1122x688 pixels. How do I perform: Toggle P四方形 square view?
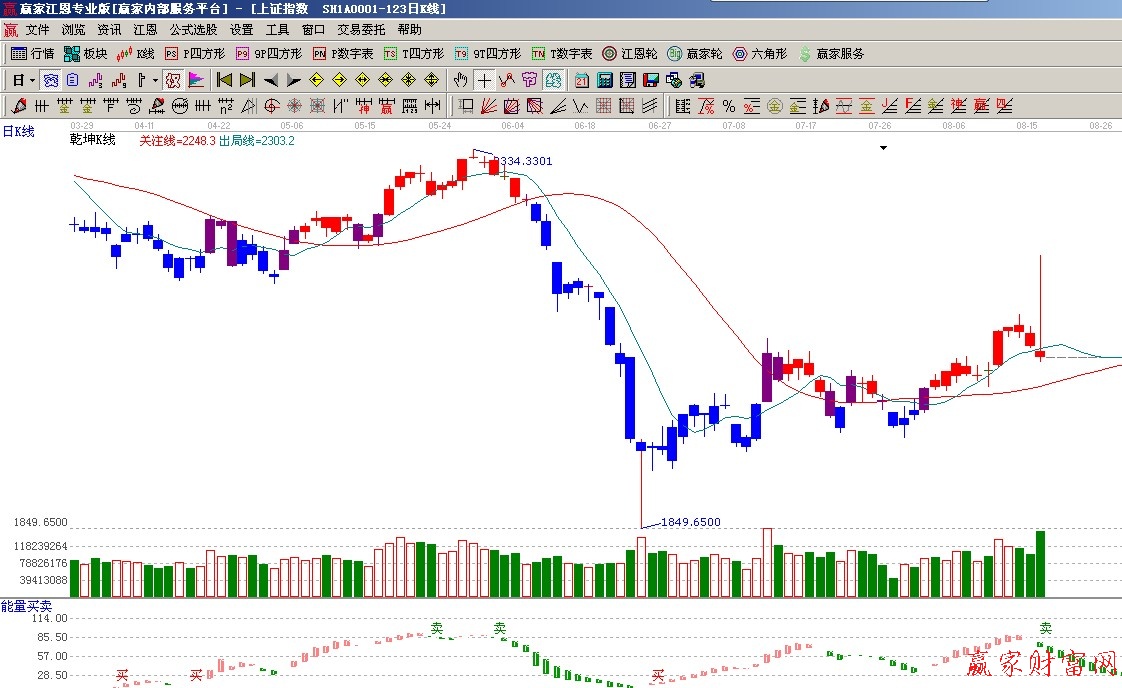pyautogui.click(x=194, y=54)
